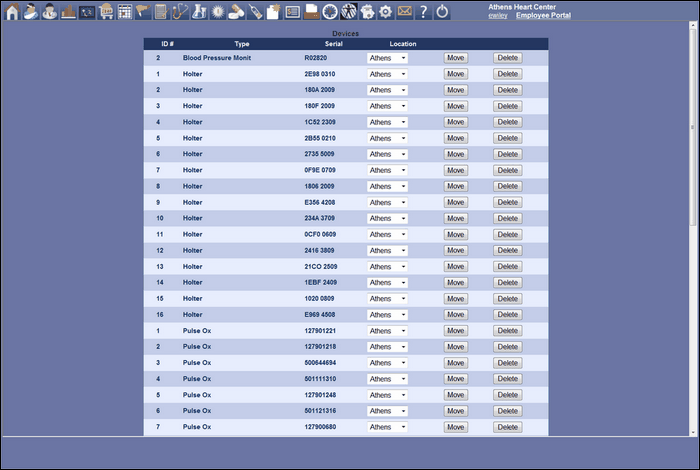Expand location dropdown for serial 180A 2009
Image resolution: width=700 pixels, height=470 pixels.
pyautogui.click(x=387, y=90)
